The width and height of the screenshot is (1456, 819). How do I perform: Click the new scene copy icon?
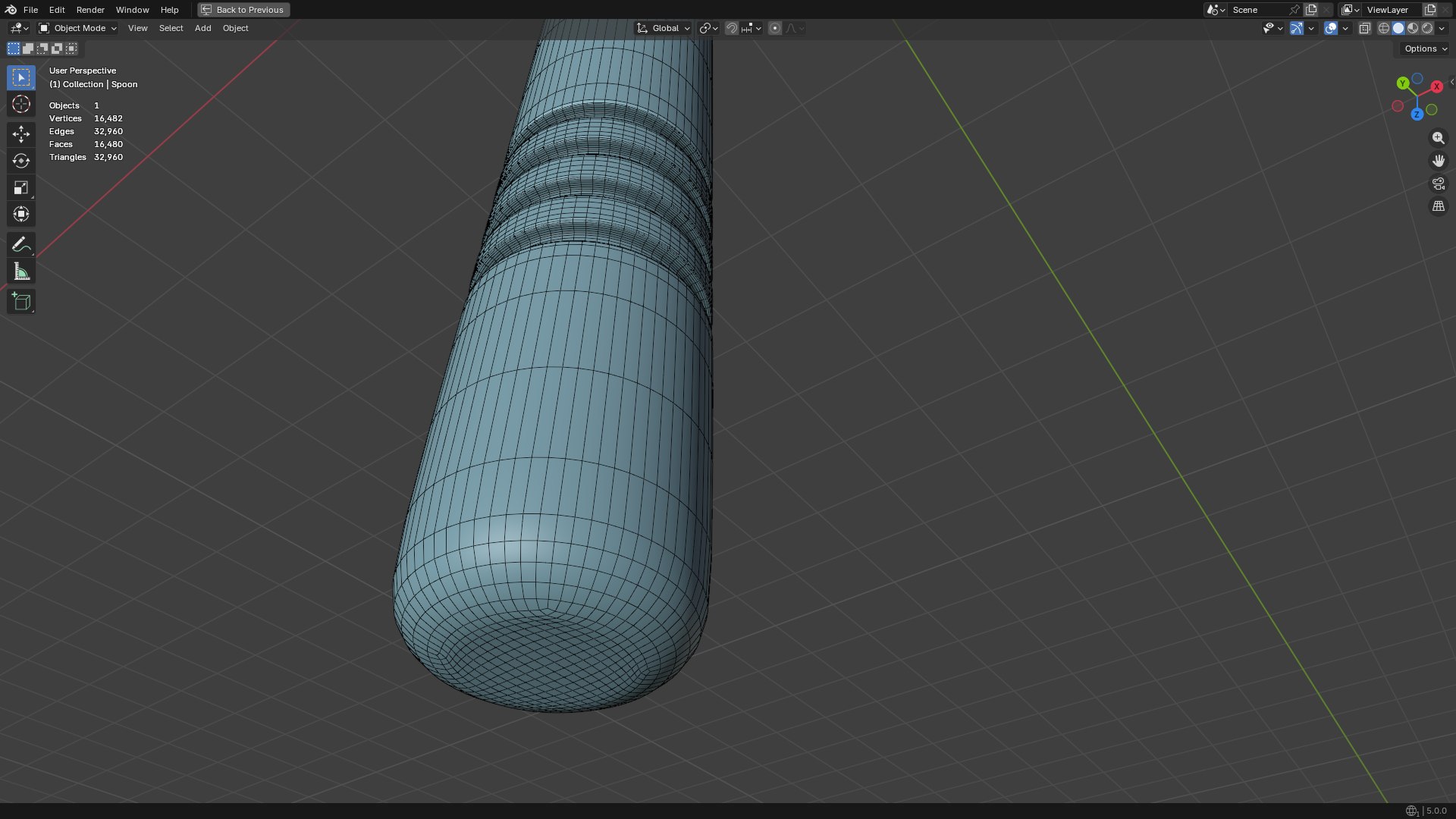1311,10
